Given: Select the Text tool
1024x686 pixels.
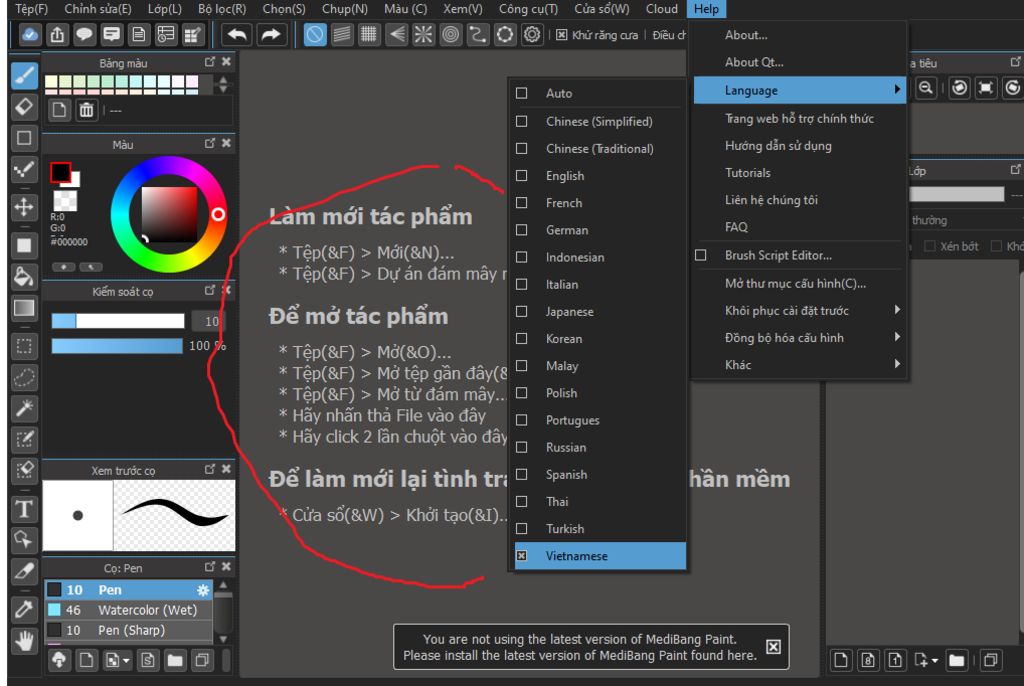Looking at the screenshot, I should point(24,509).
